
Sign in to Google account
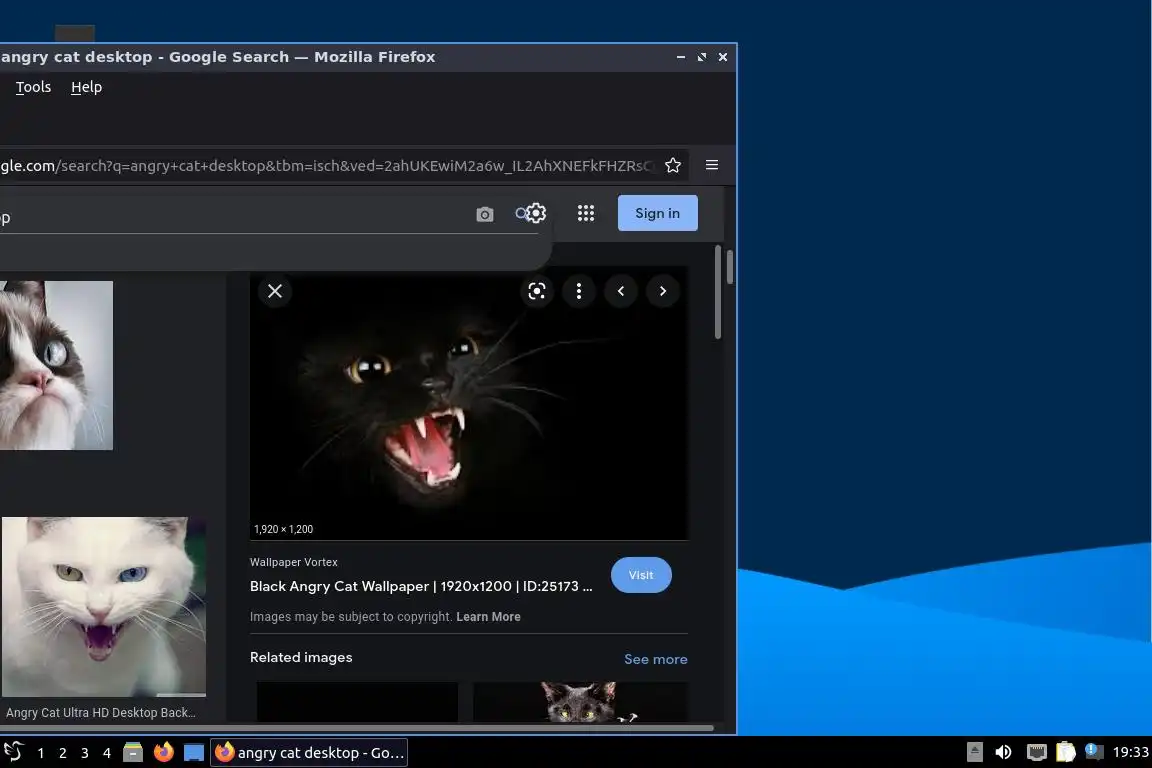[658, 213]
